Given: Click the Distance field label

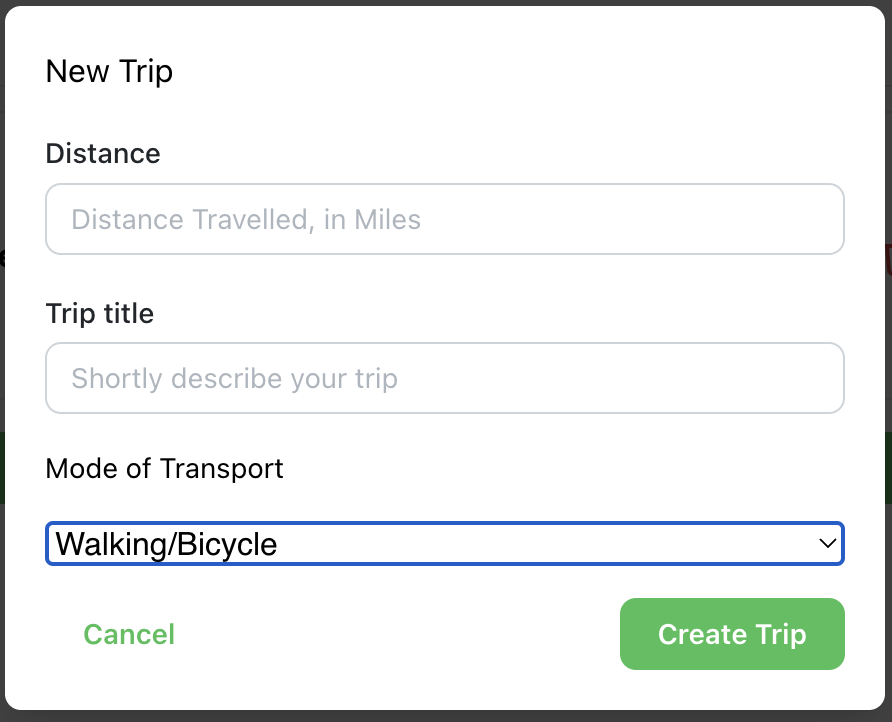Looking at the screenshot, I should (x=103, y=154).
